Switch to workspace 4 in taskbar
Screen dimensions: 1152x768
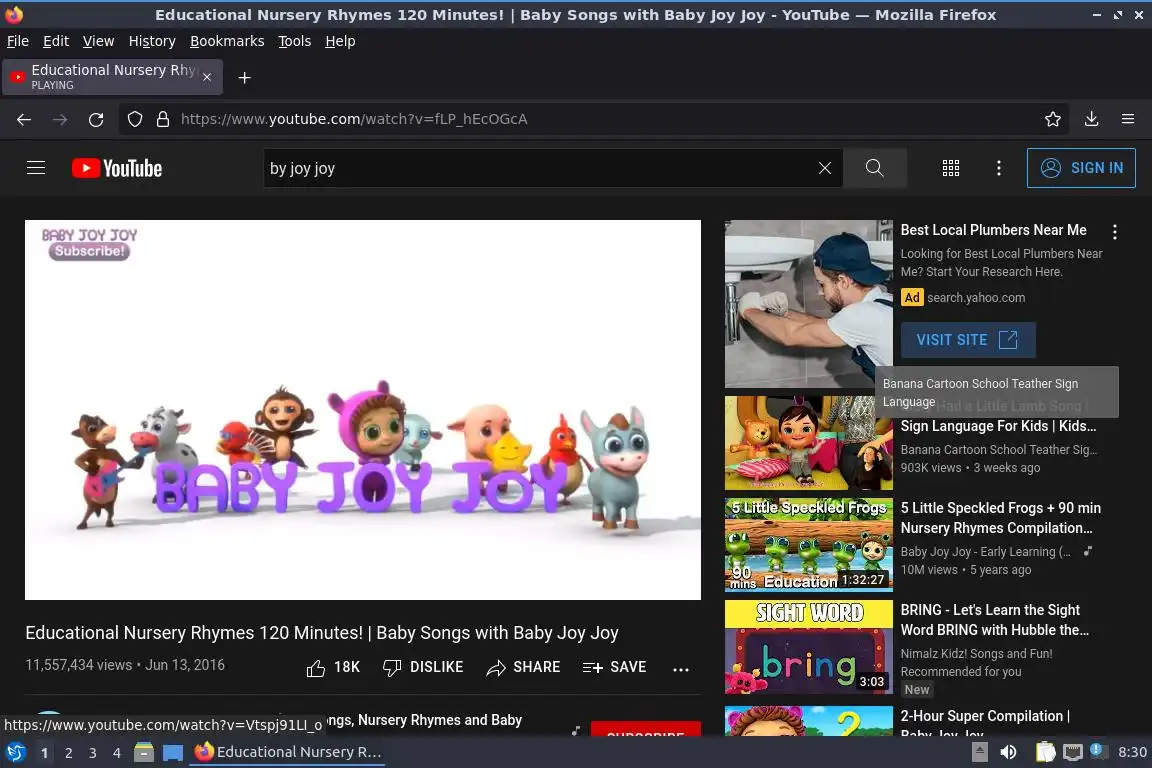(117, 752)
